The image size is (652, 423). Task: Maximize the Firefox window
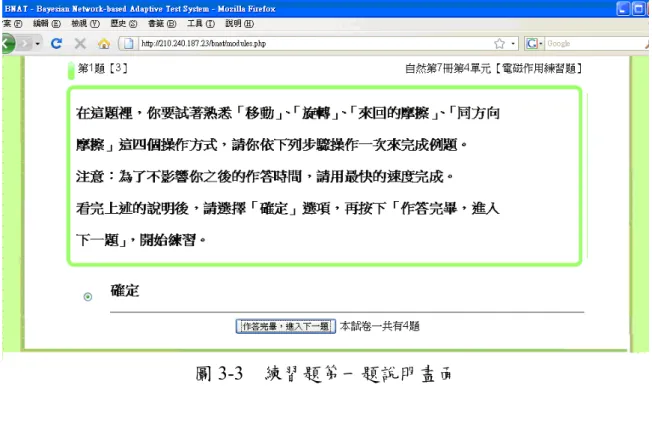coord(639,9)
